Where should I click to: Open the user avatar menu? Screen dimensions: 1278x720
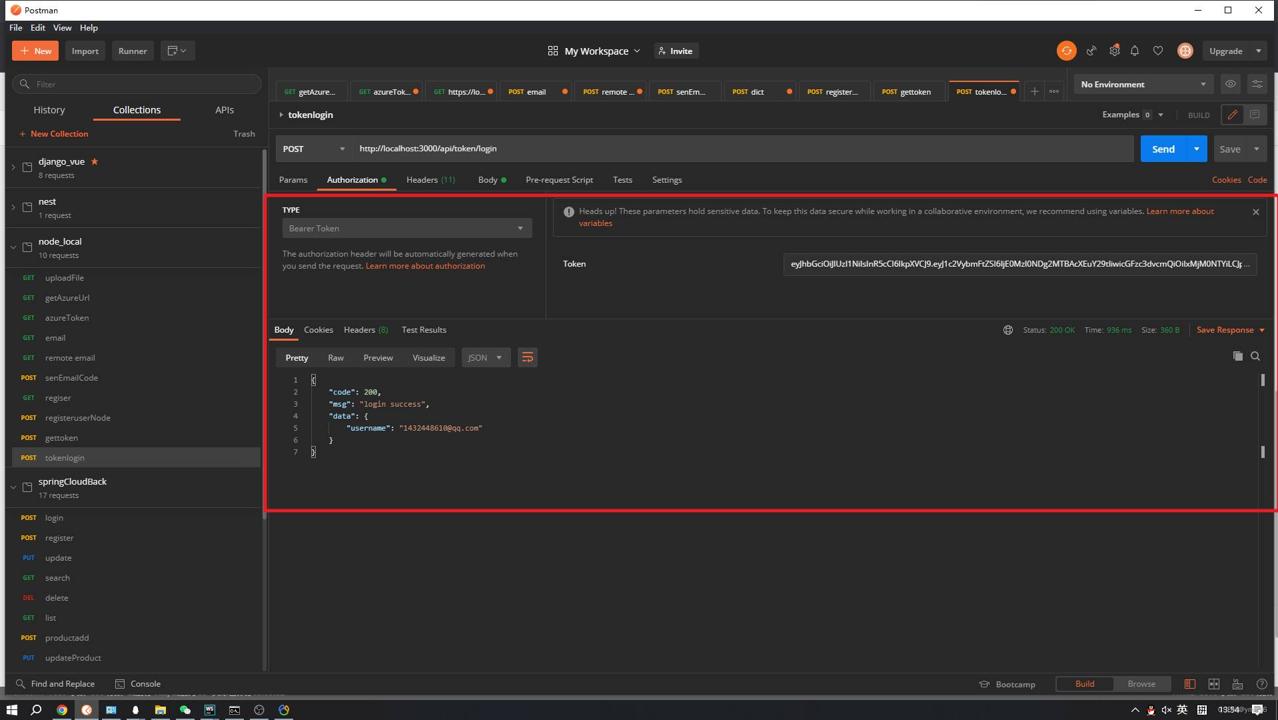tap(1185, 51)
